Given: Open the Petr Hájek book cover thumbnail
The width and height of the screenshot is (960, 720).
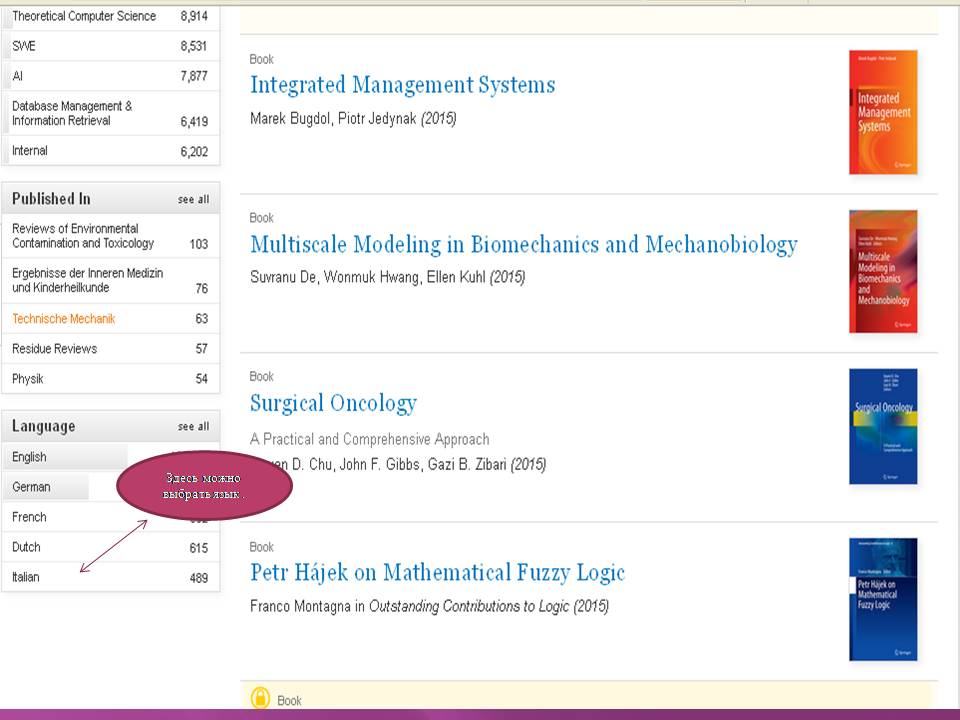Looking at the screenshot, I should (882, 599).
